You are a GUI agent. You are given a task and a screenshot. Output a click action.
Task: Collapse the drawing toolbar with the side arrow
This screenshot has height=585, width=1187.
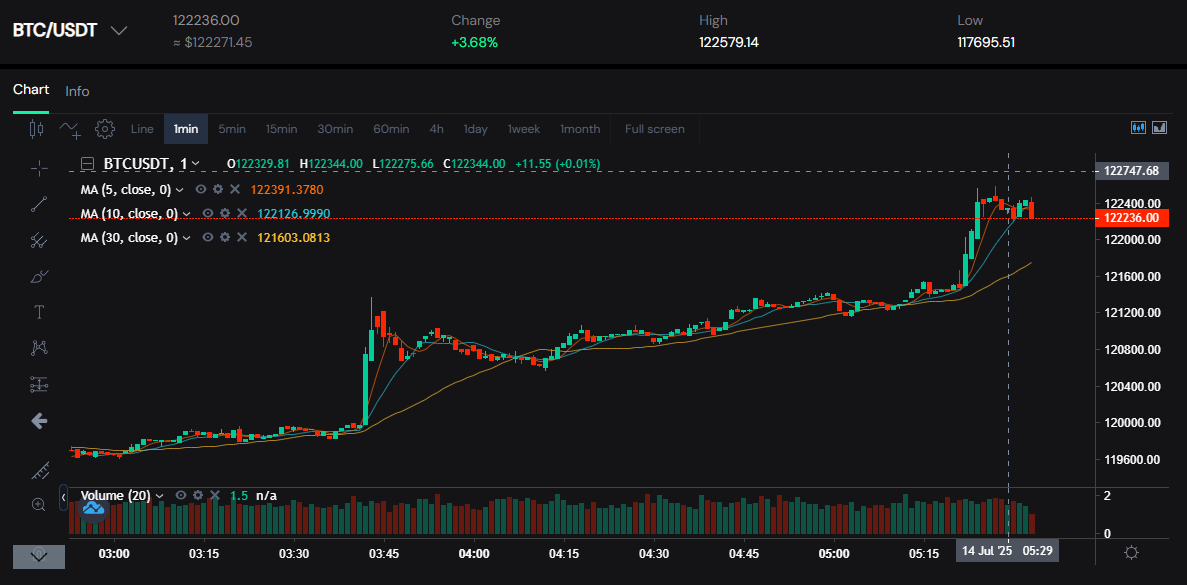[64, 496]
